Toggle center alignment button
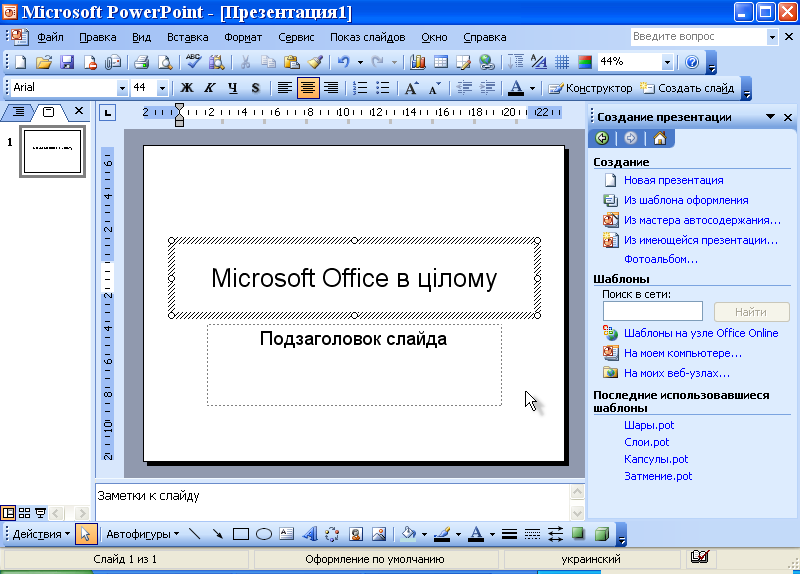The image size is (800, 574). 308,88
